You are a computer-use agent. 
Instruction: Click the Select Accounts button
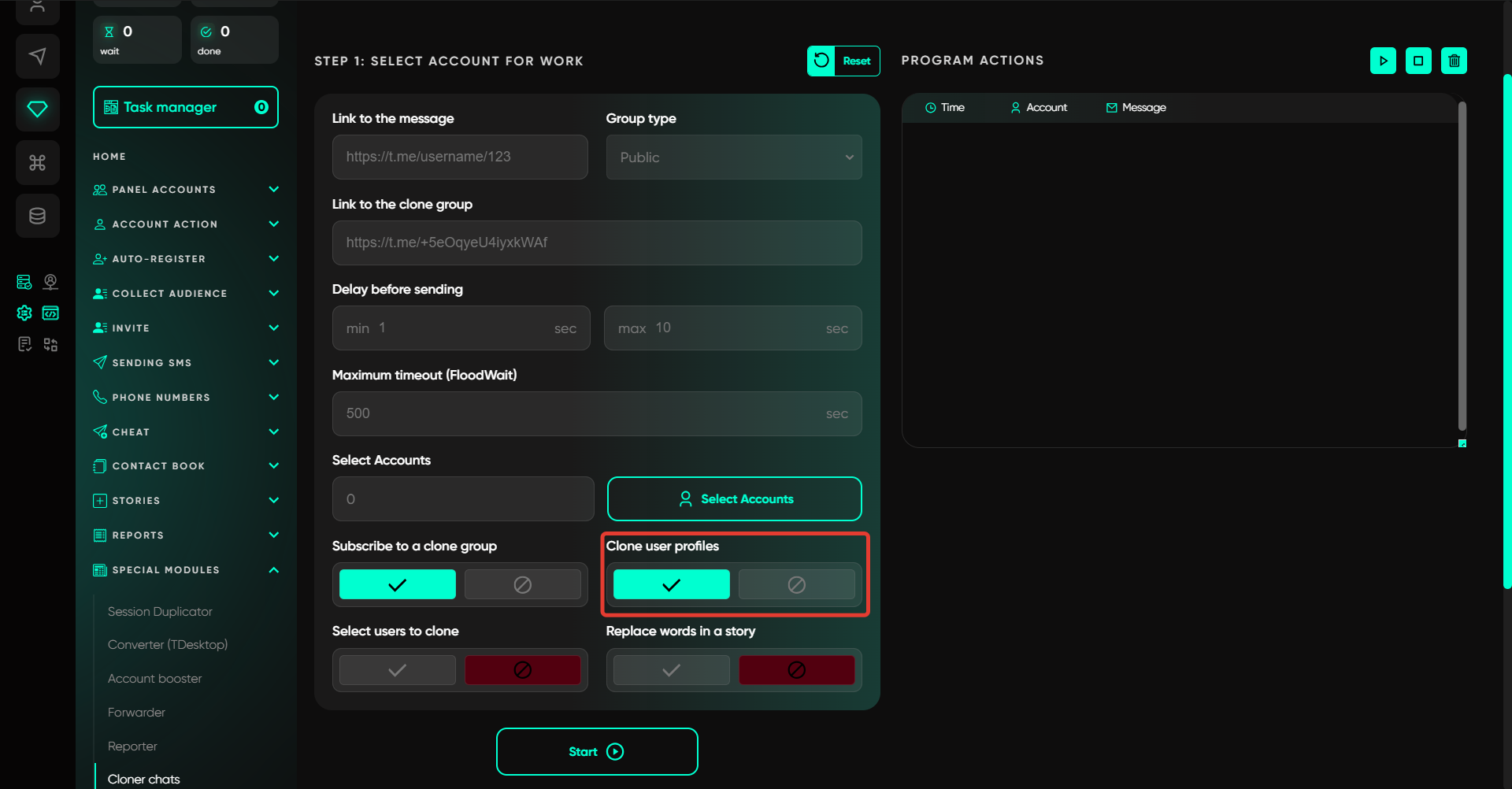tap(734, 499)
